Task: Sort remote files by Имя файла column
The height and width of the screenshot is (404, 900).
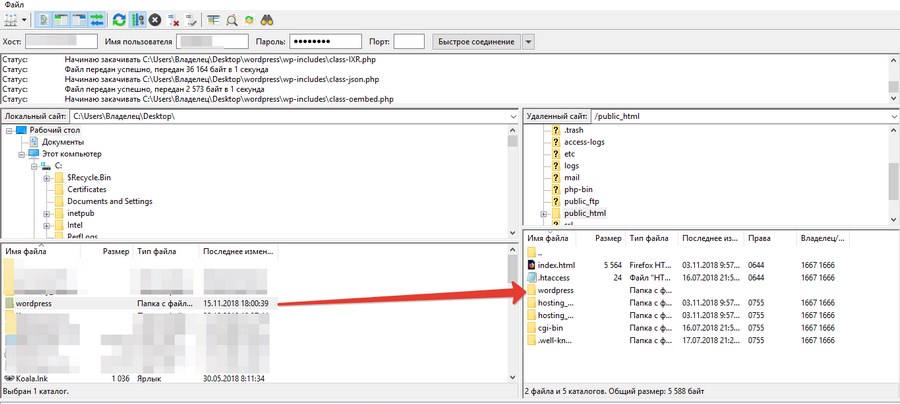Action: tap(555, 239)
